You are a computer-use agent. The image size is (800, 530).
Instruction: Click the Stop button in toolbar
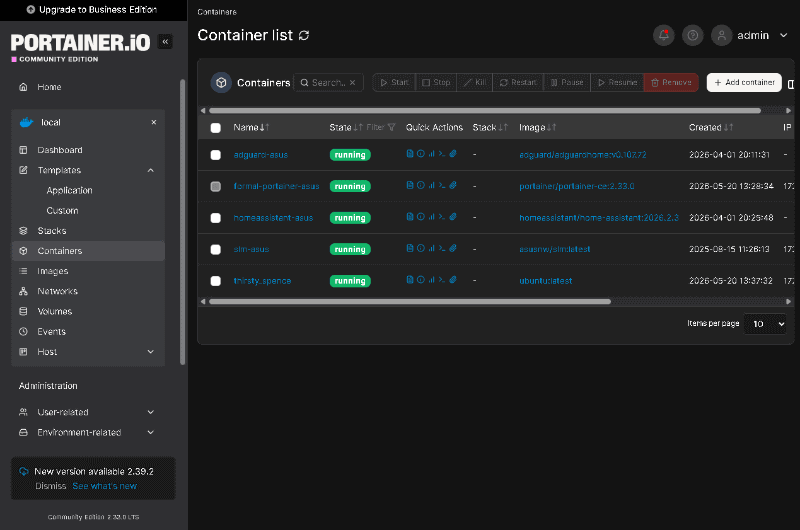point(436,82)
